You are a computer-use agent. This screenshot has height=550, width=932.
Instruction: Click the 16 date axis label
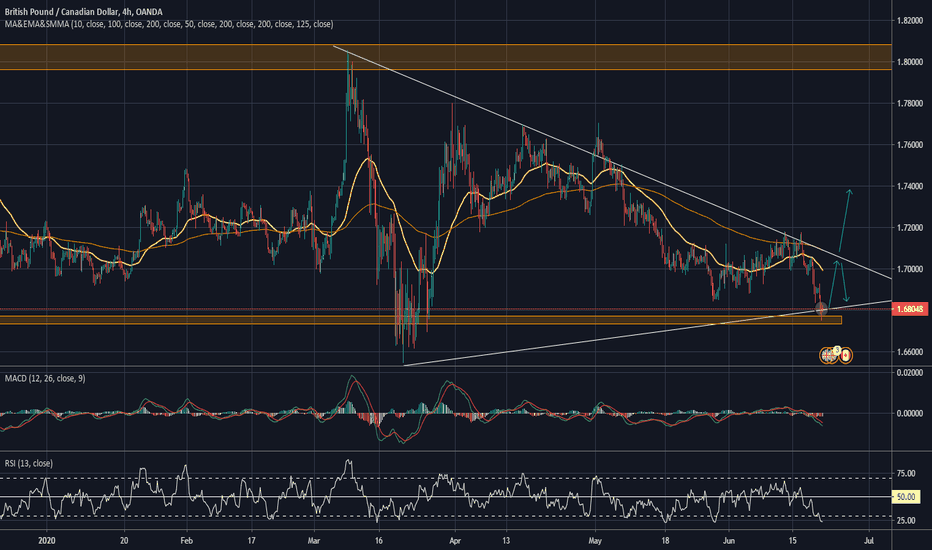point(379,540)
